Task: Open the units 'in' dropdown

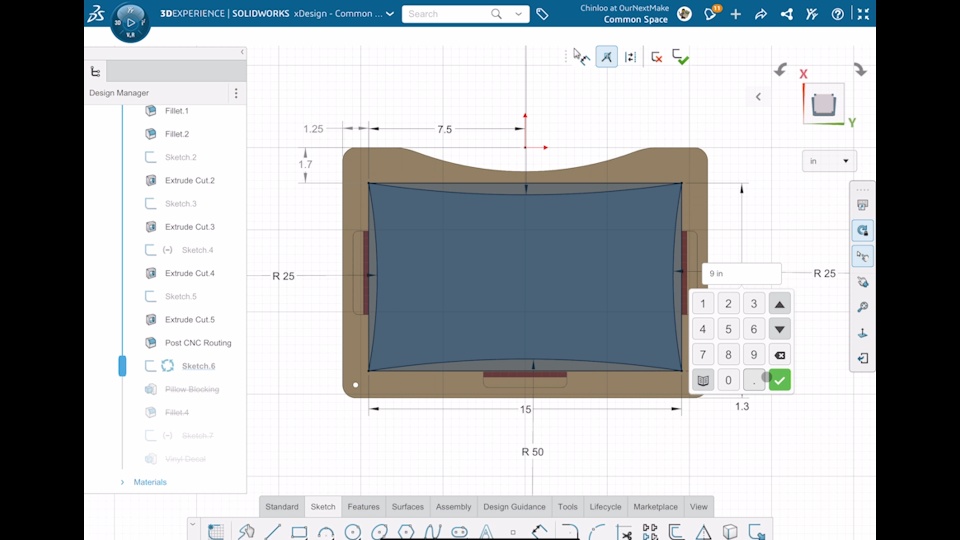Action: click(829, 161)
